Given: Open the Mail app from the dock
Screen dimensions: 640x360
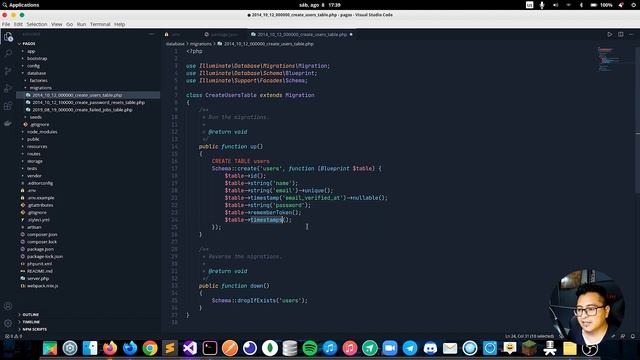Looking at the screenshot, I should [x=450, y=348].
